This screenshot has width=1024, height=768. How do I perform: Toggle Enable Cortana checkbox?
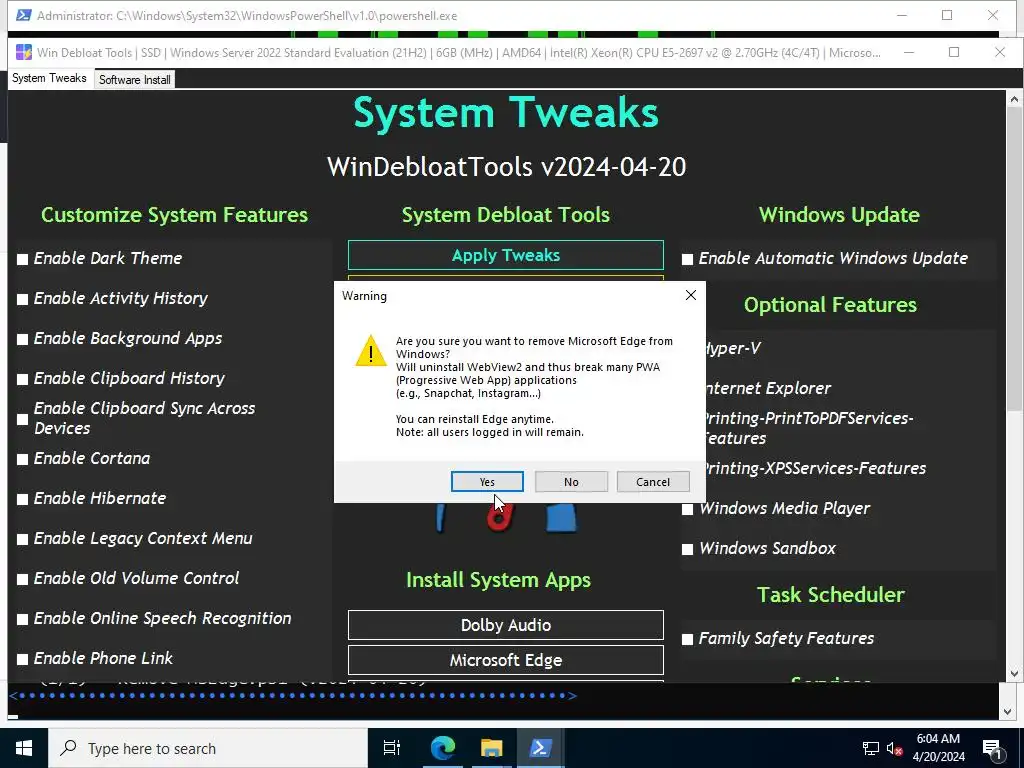(x=23, y=459)
